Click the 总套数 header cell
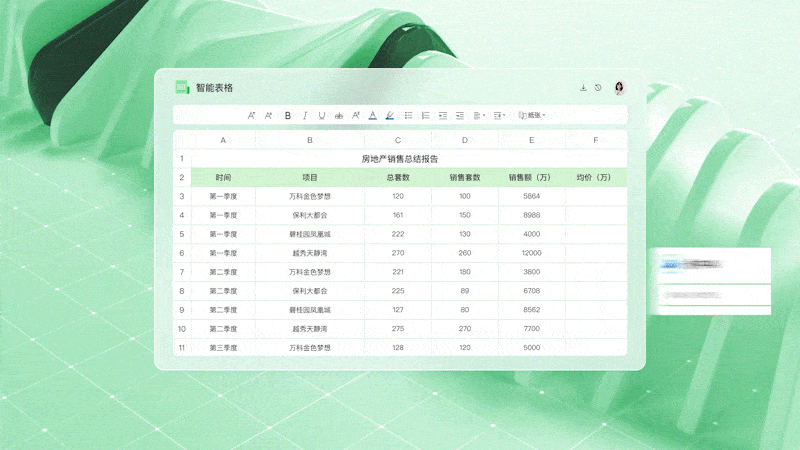 398,178
